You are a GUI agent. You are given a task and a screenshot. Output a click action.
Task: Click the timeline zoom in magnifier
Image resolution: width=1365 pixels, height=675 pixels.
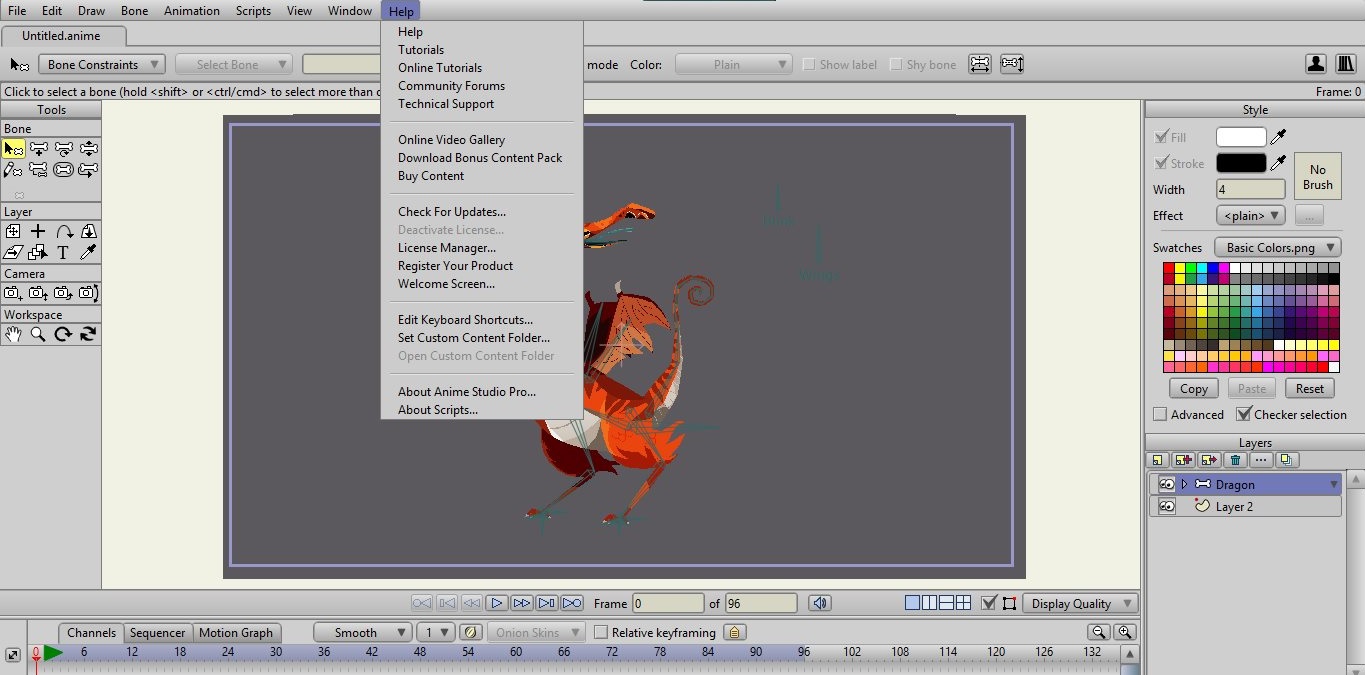tap(1125, 632)
